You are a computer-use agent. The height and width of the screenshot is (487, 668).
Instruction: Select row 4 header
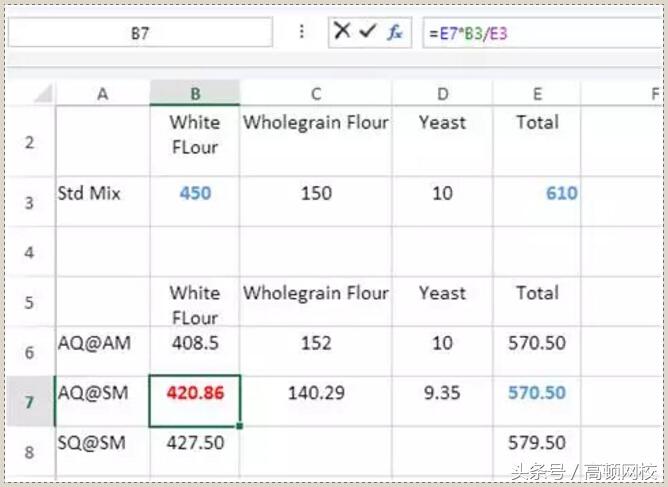(29, 252)
